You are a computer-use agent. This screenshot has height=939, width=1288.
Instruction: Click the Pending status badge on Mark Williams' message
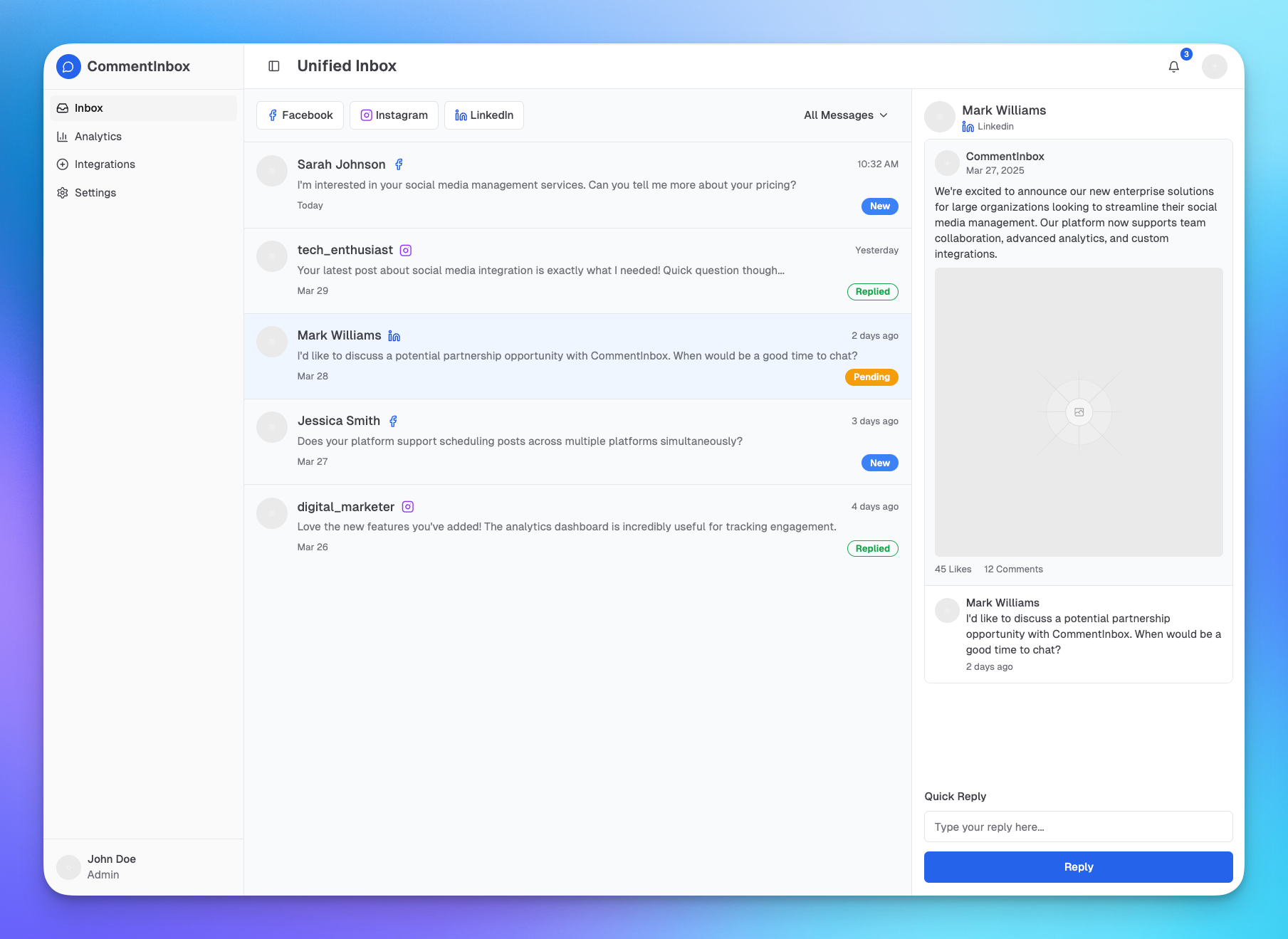871,377
